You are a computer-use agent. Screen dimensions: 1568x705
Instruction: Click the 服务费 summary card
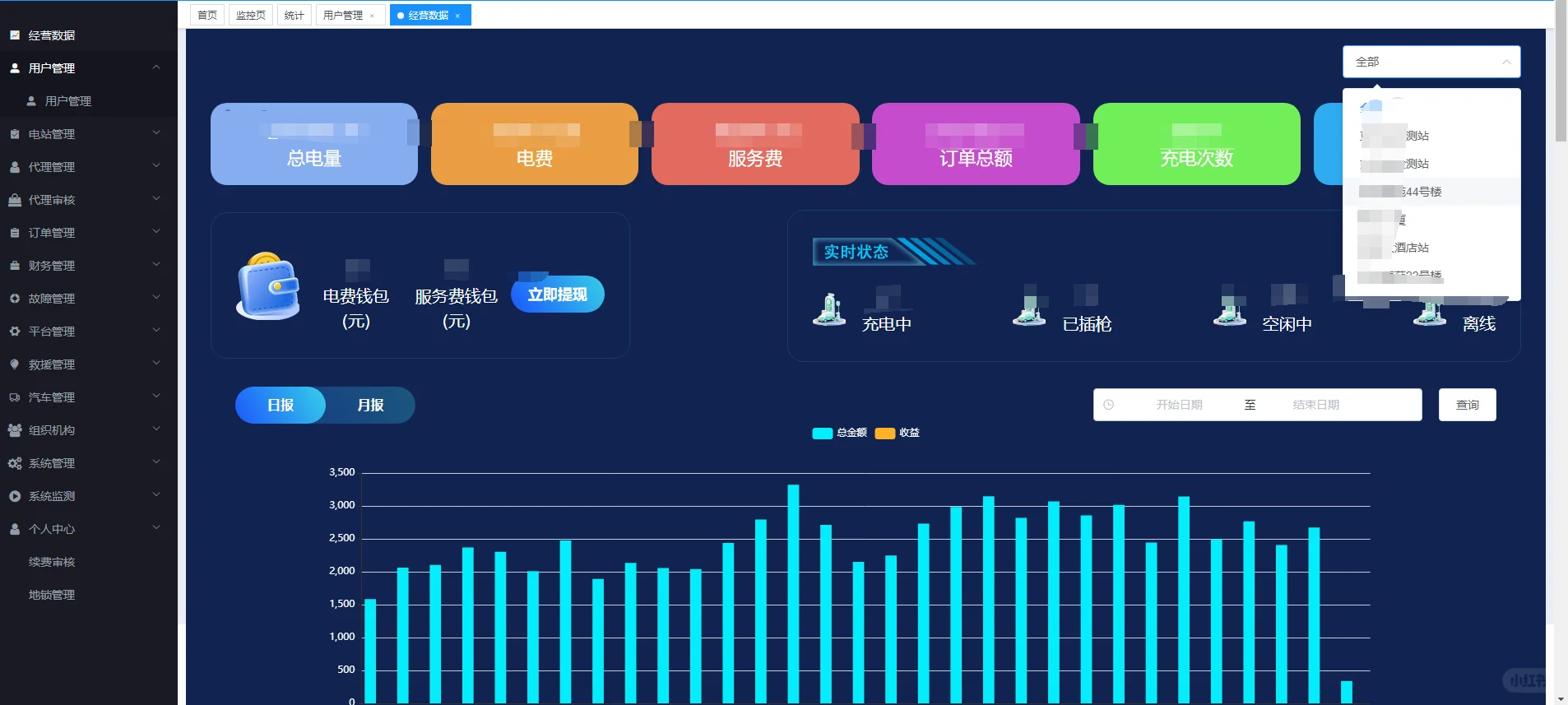pyautogui.click(x=755, y=144)
